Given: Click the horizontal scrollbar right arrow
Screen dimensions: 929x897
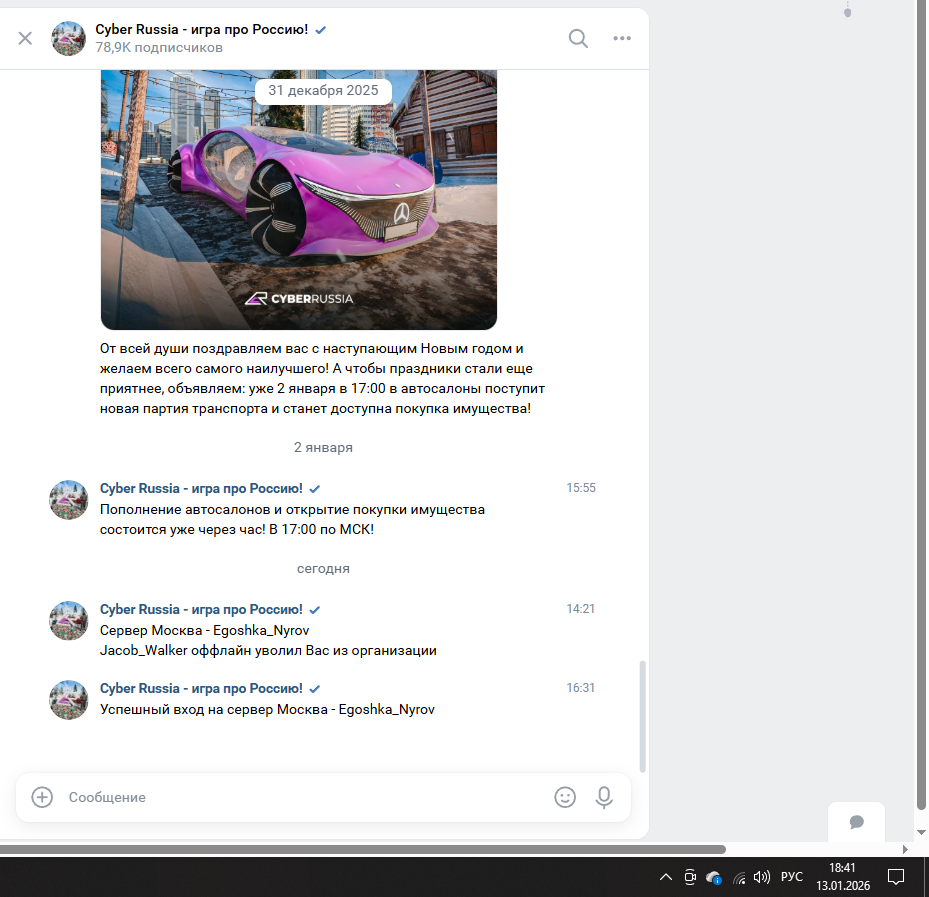Looking at the screenshot, I should 905,849.
